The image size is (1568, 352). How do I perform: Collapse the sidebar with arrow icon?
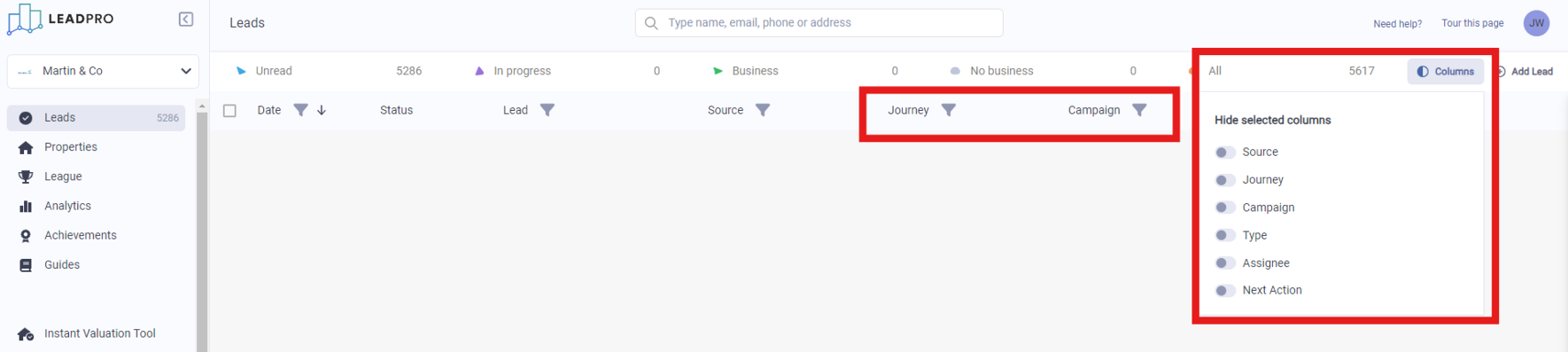pyautogui.click(x=186, y=20)
